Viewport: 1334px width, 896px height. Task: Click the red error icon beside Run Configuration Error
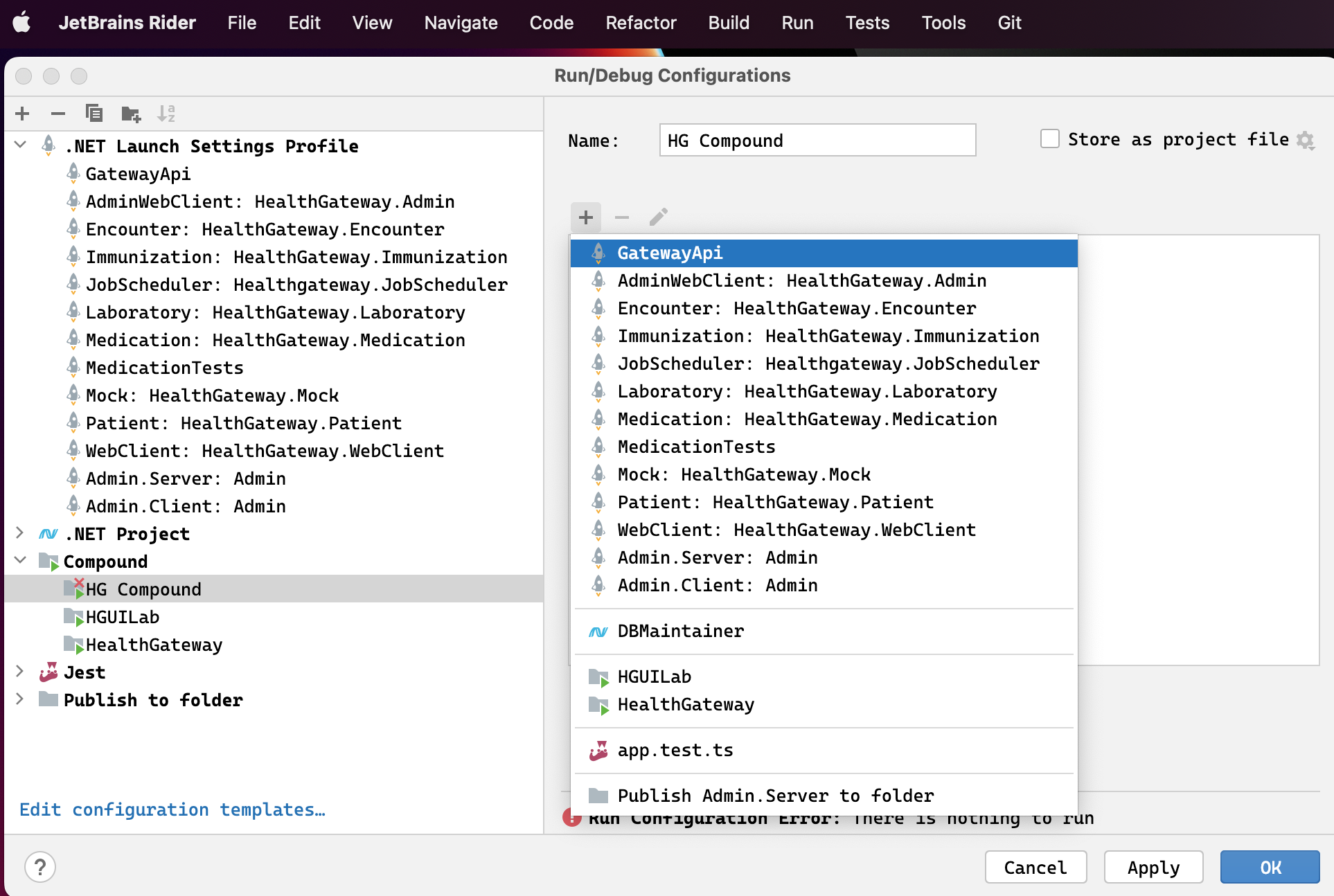[x=572, y=818]
